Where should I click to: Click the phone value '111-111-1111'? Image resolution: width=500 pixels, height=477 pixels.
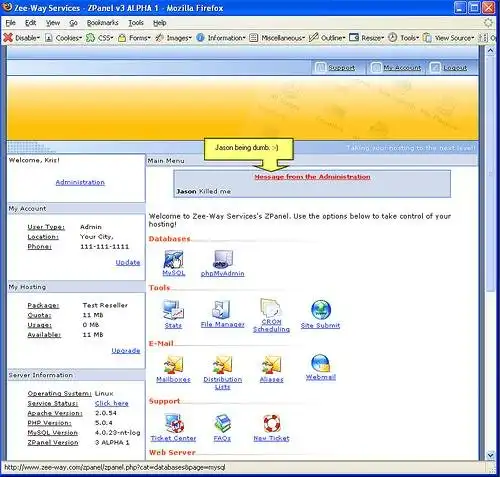click(x=104, y=247)
